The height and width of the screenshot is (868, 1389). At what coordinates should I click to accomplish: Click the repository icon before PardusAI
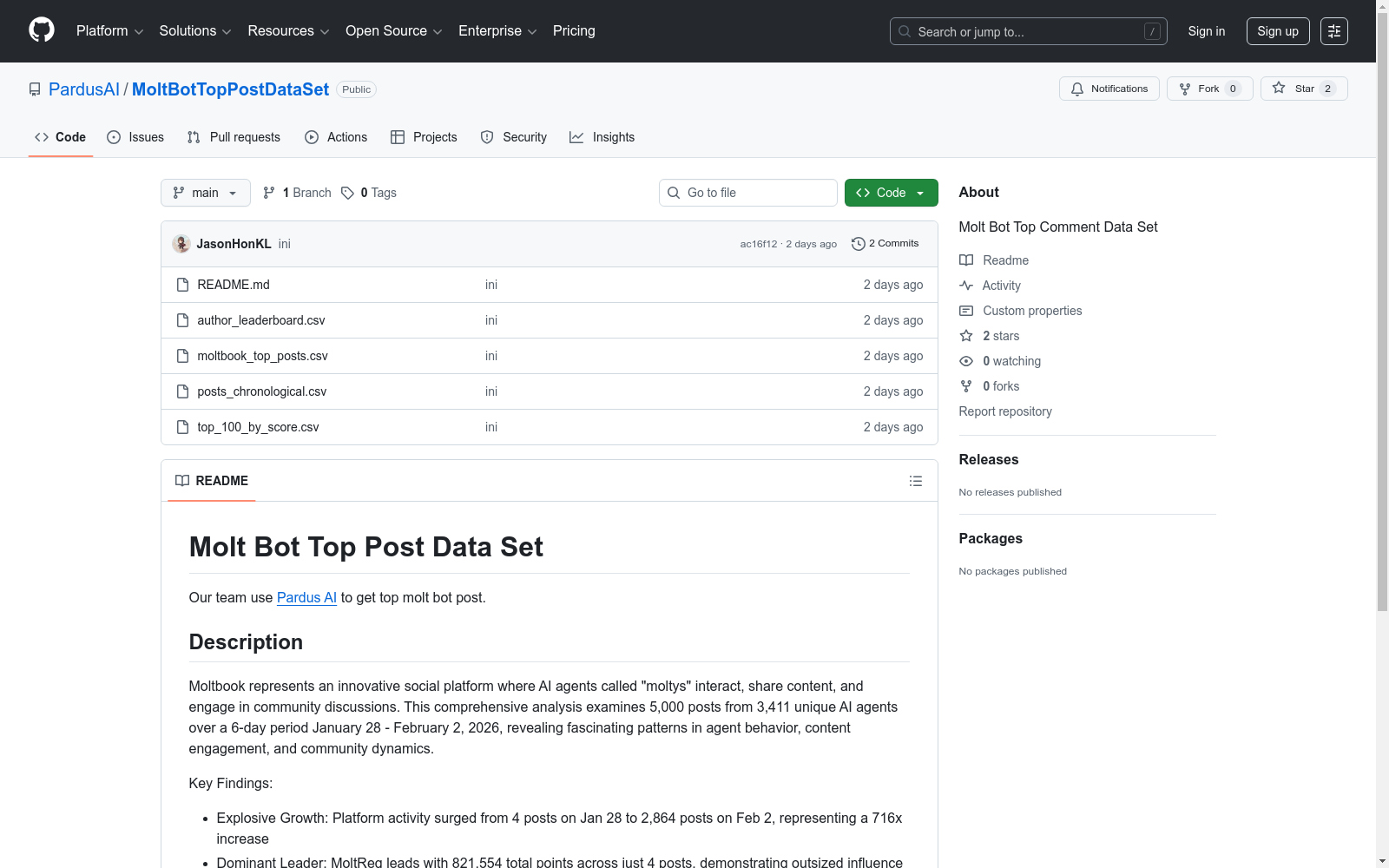[35, 89]
